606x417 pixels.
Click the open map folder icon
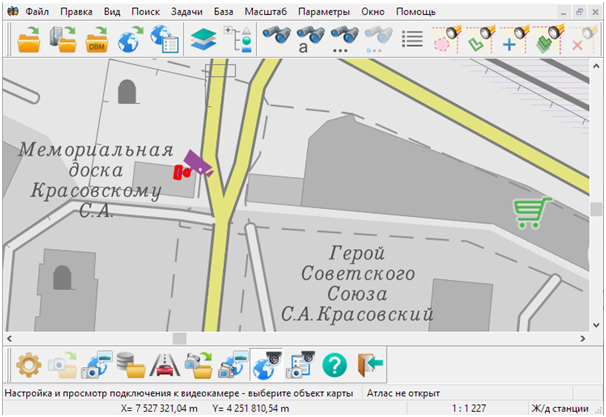point(27,40)
